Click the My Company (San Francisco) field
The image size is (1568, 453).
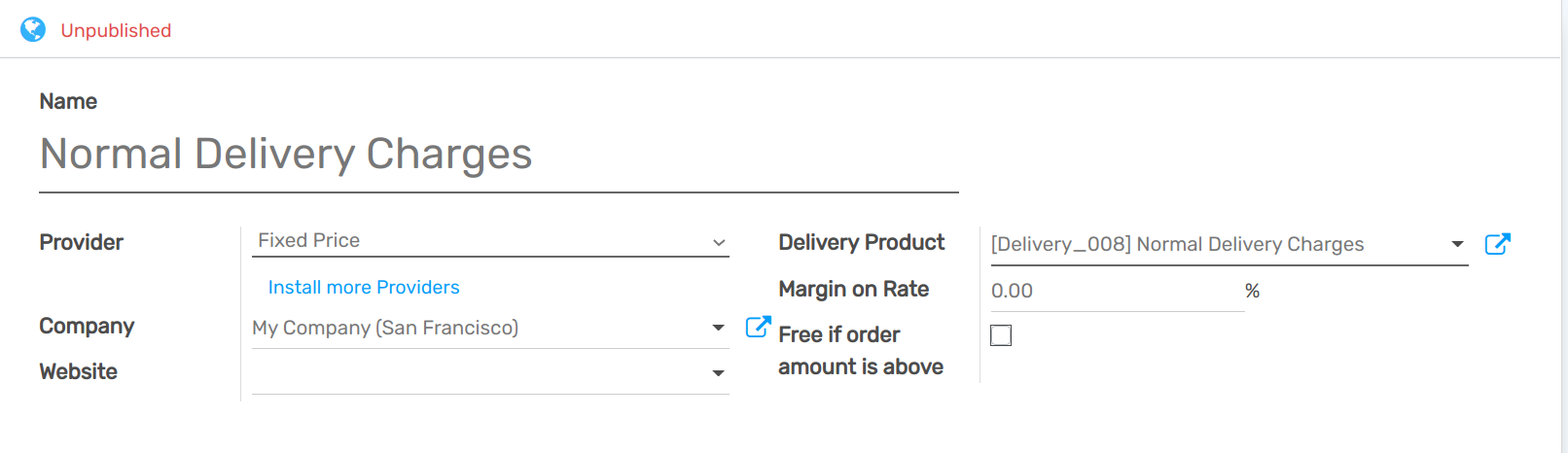pos(477,328)
